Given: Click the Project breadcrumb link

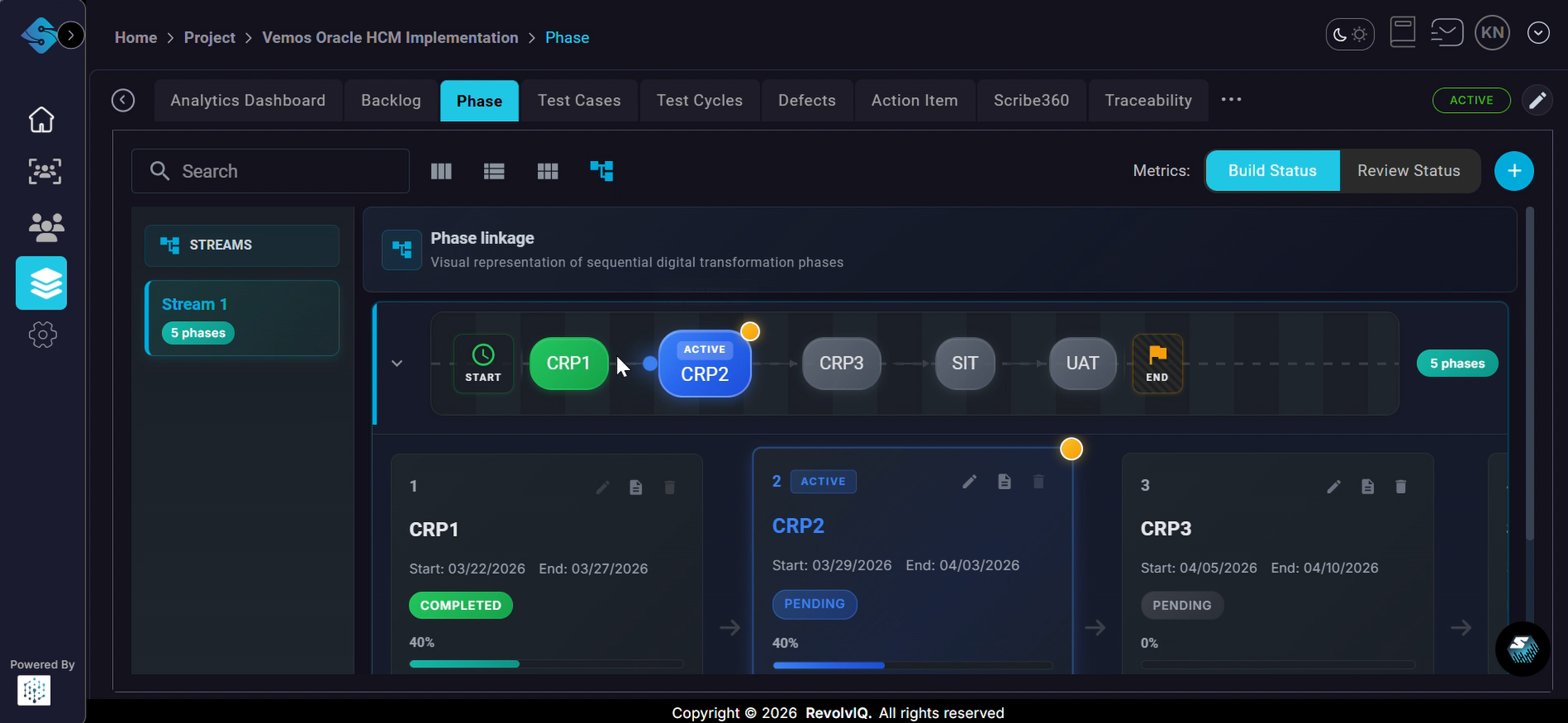Looking at the screenshot, I should [x=209, y=37].
